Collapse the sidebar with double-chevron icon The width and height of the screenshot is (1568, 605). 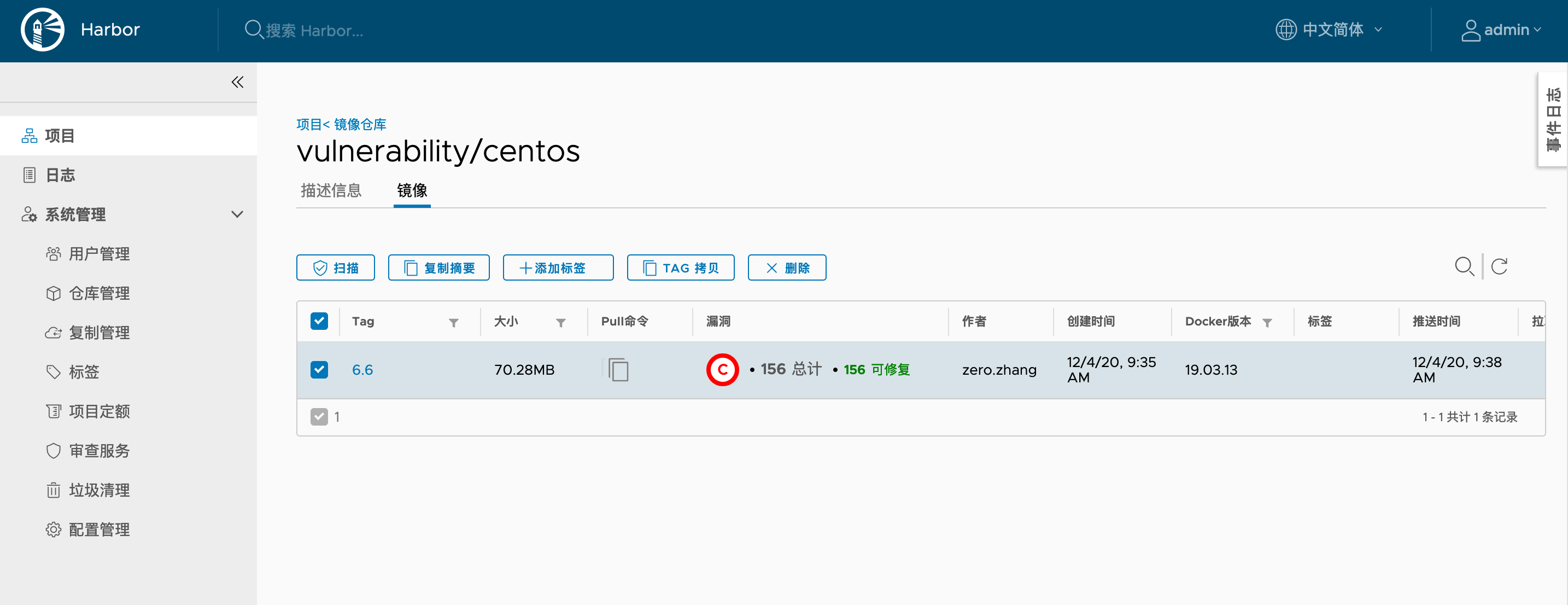coord(237,82)
